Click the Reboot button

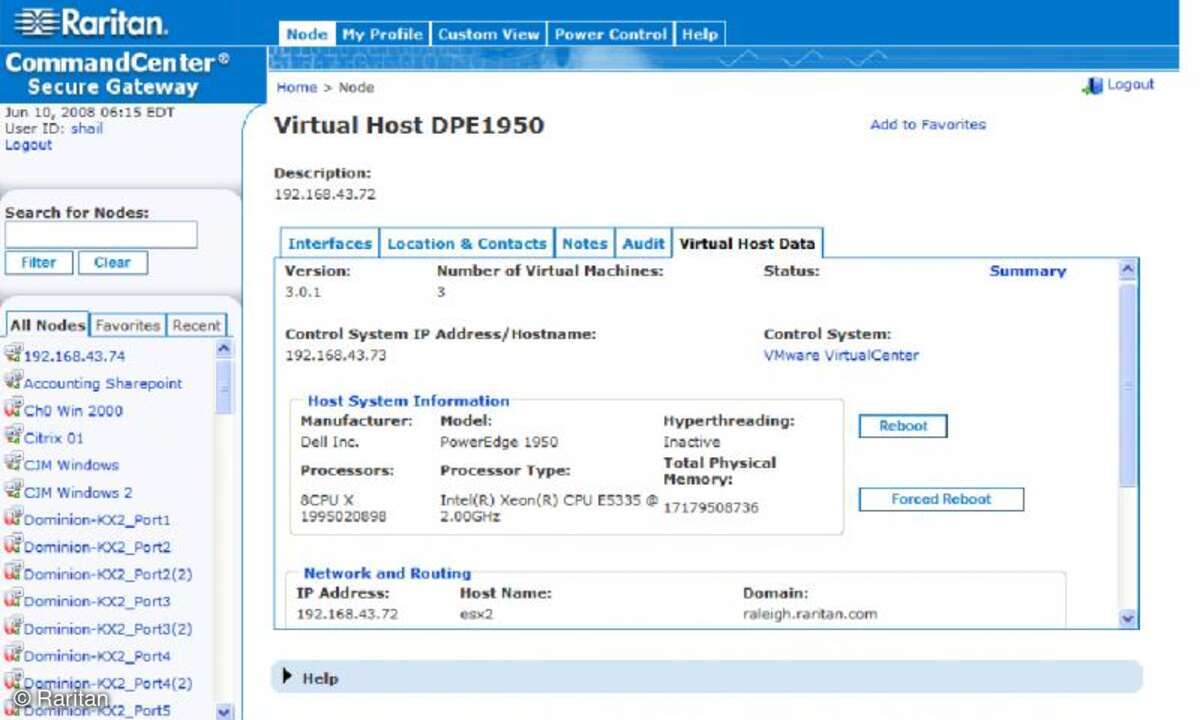coord(903,426)
